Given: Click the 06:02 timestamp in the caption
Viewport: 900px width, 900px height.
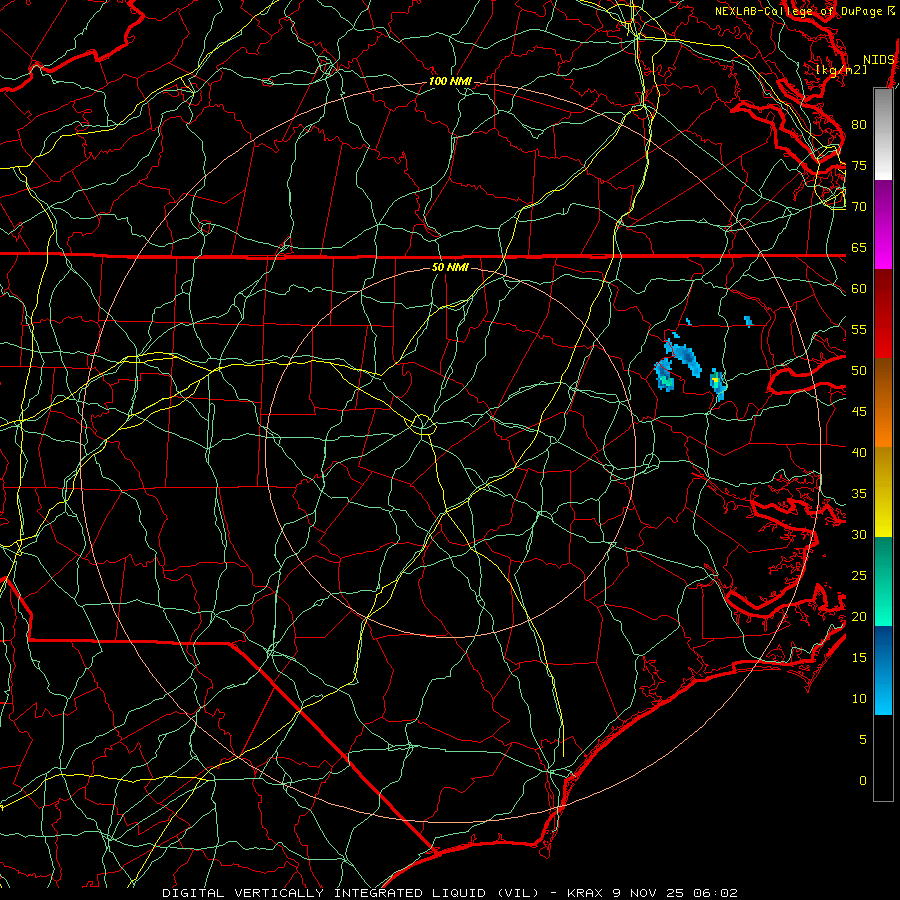Looking at the screenshot, I should tap(715, 893).
